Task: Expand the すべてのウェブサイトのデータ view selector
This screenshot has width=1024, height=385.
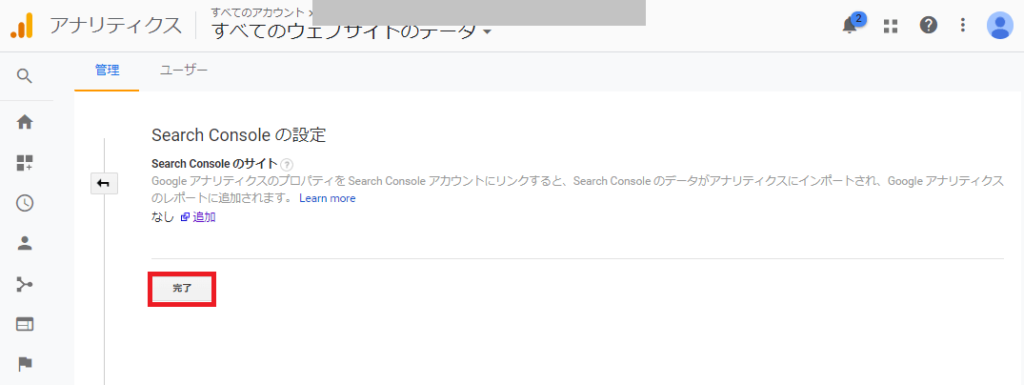Action: tap(351, 31)
